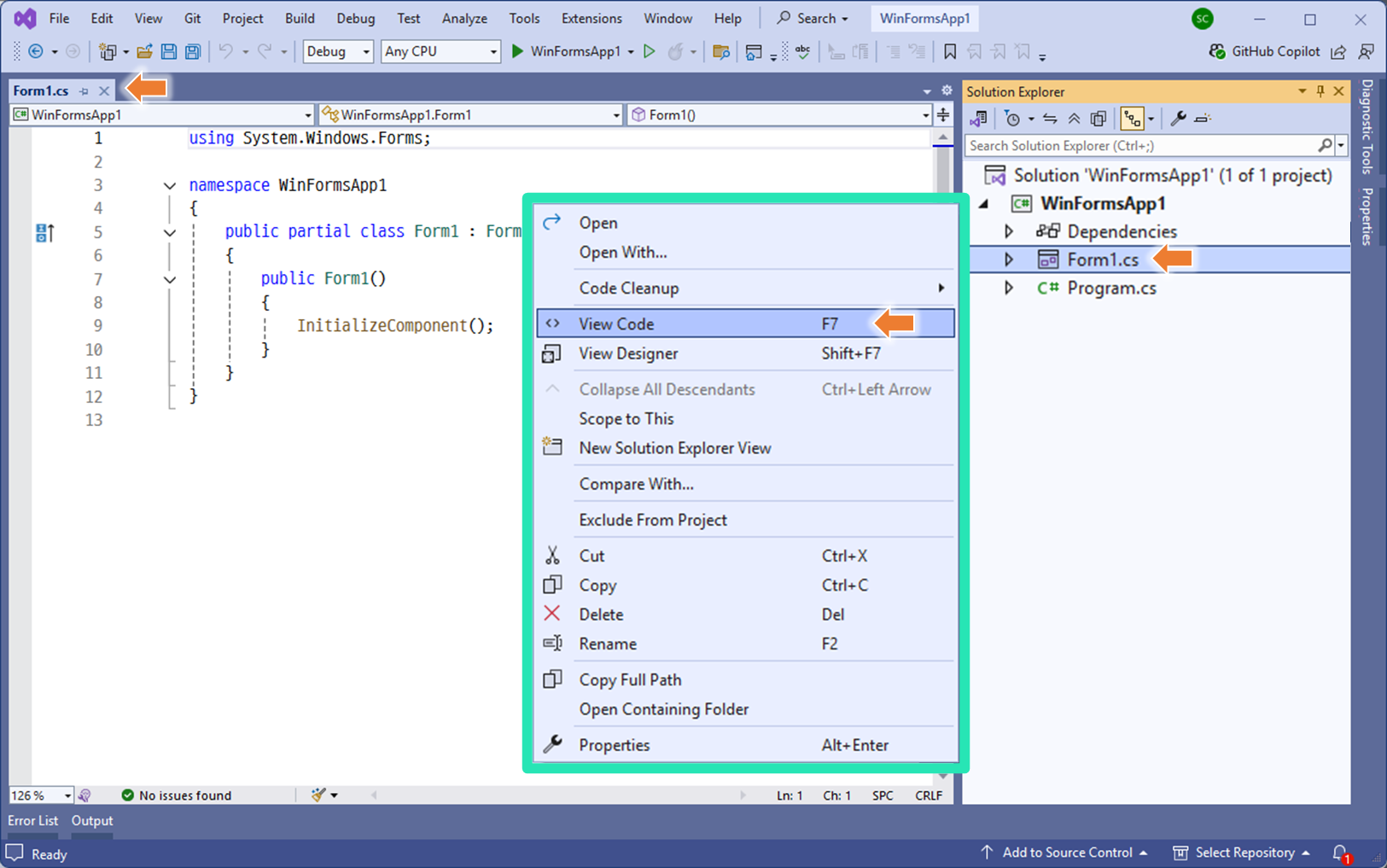Expand the Dependencies tree node

1009,231
